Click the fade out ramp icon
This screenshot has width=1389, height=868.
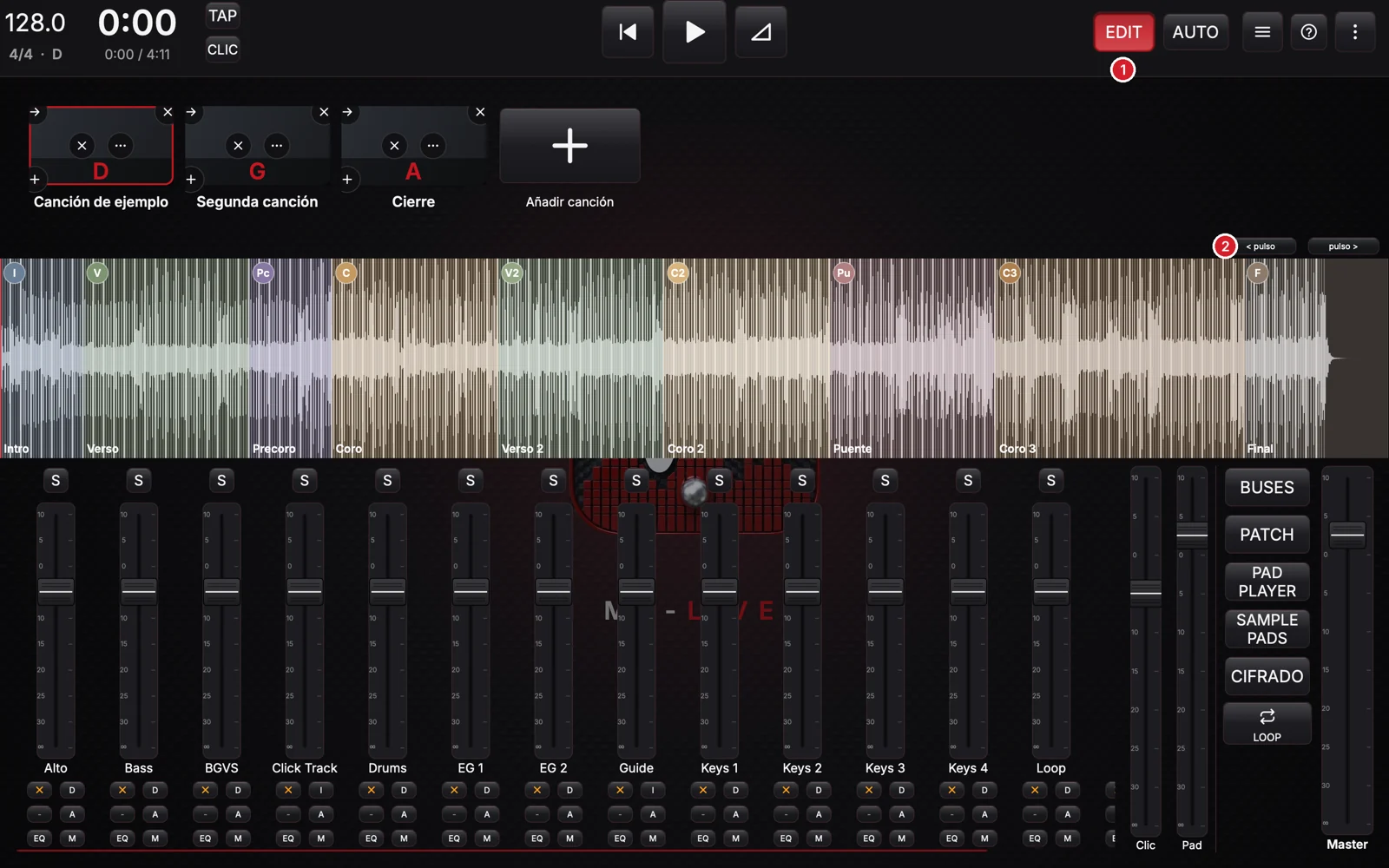pos(760,32)
